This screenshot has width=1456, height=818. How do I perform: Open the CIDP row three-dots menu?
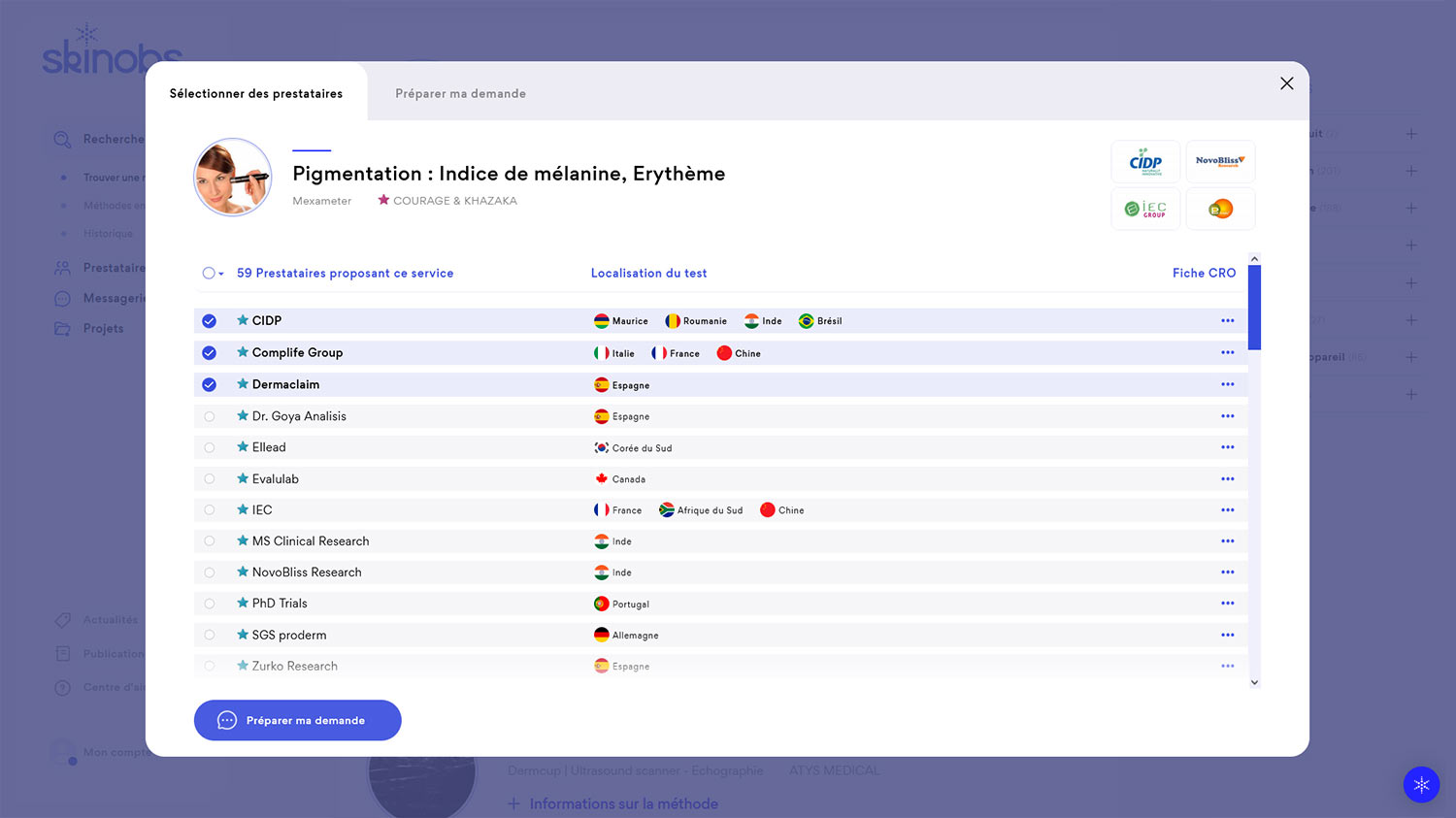coord(1228,321)
